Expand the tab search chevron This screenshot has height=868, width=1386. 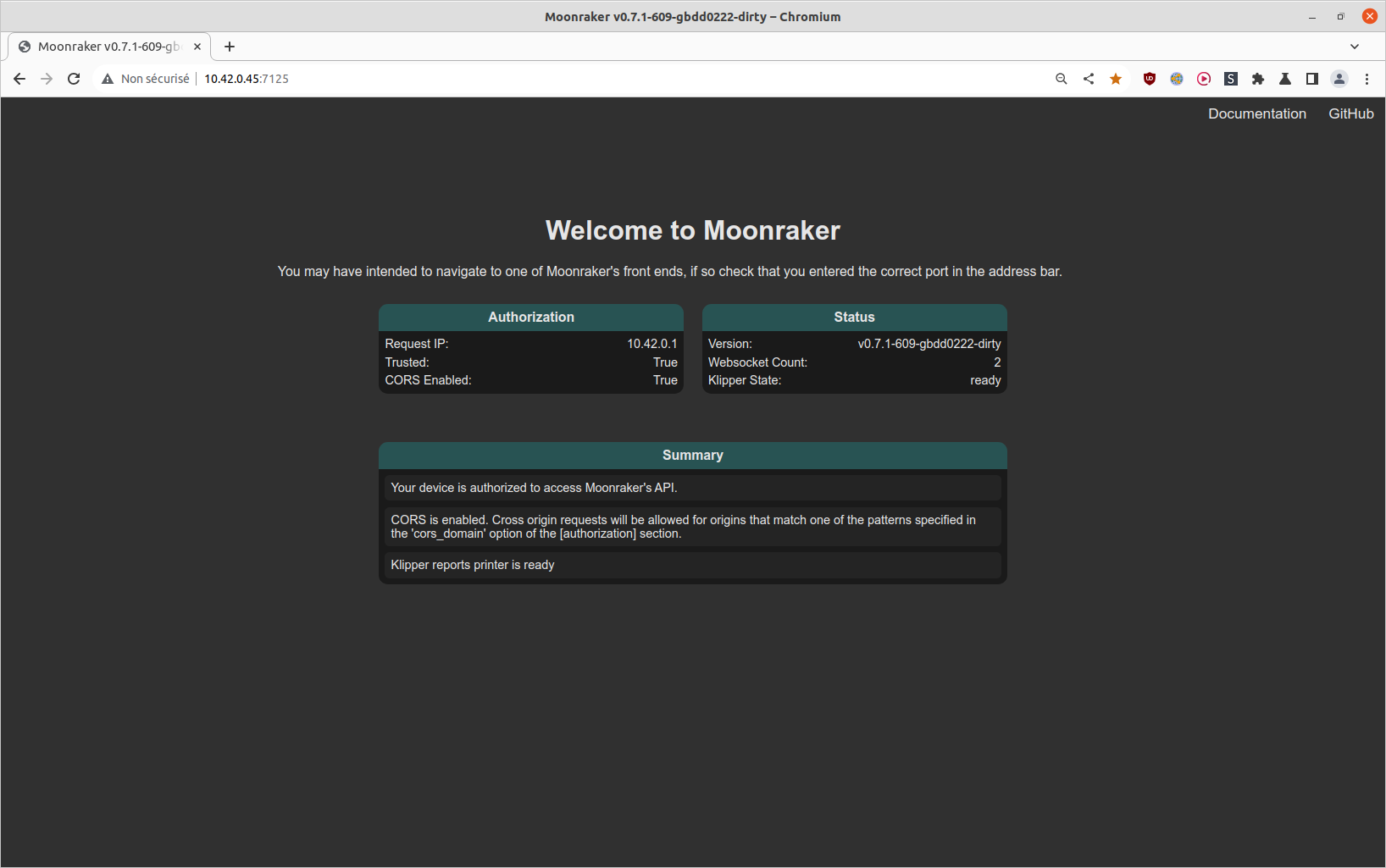coord(1355,47)
